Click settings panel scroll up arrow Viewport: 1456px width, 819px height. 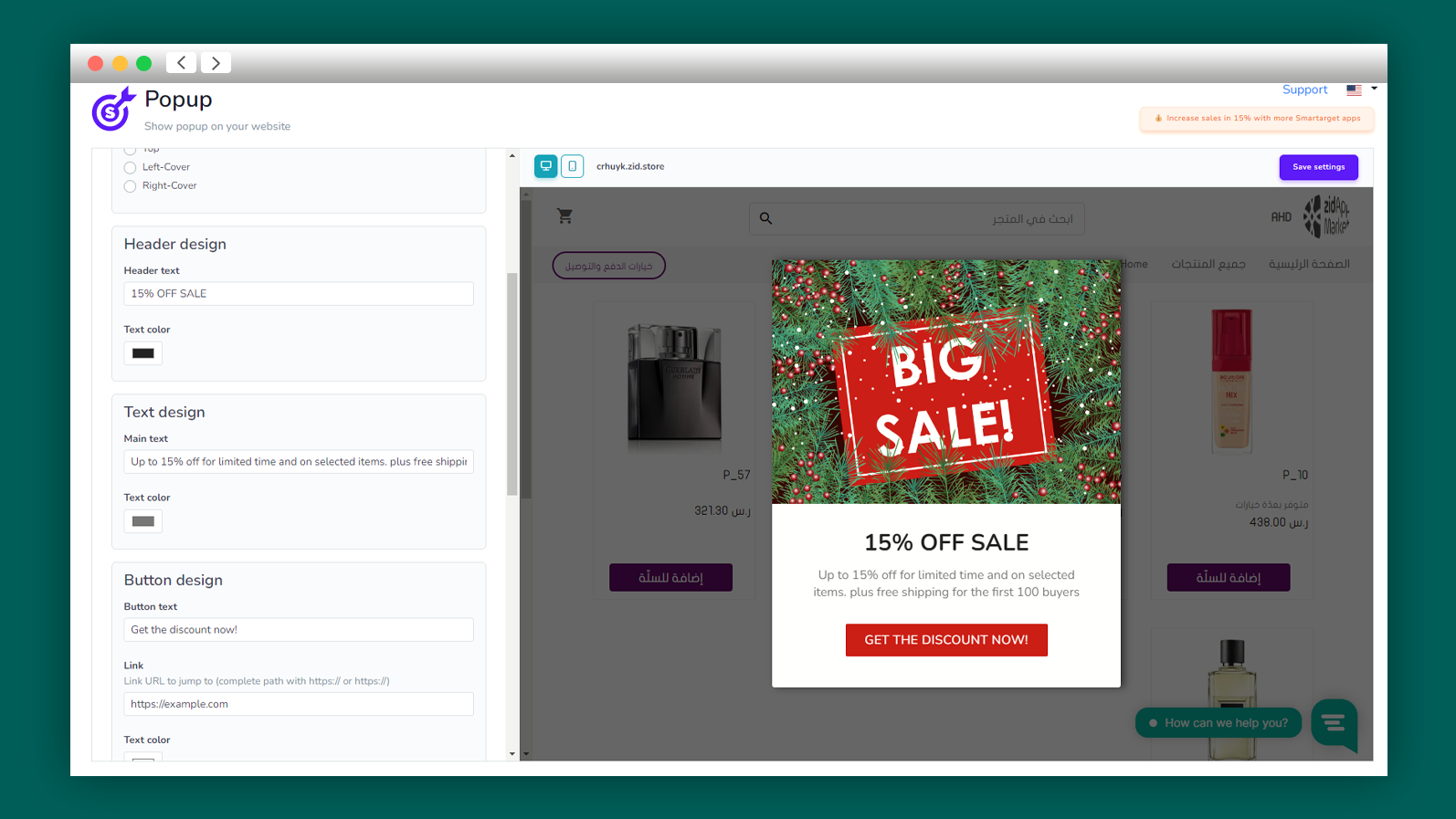click(512, 155)
